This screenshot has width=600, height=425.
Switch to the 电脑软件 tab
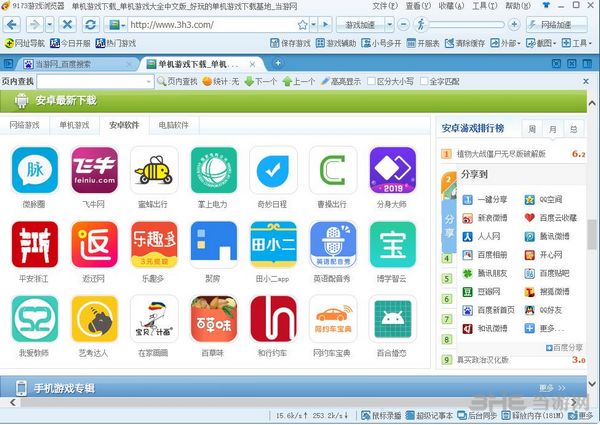174,125
